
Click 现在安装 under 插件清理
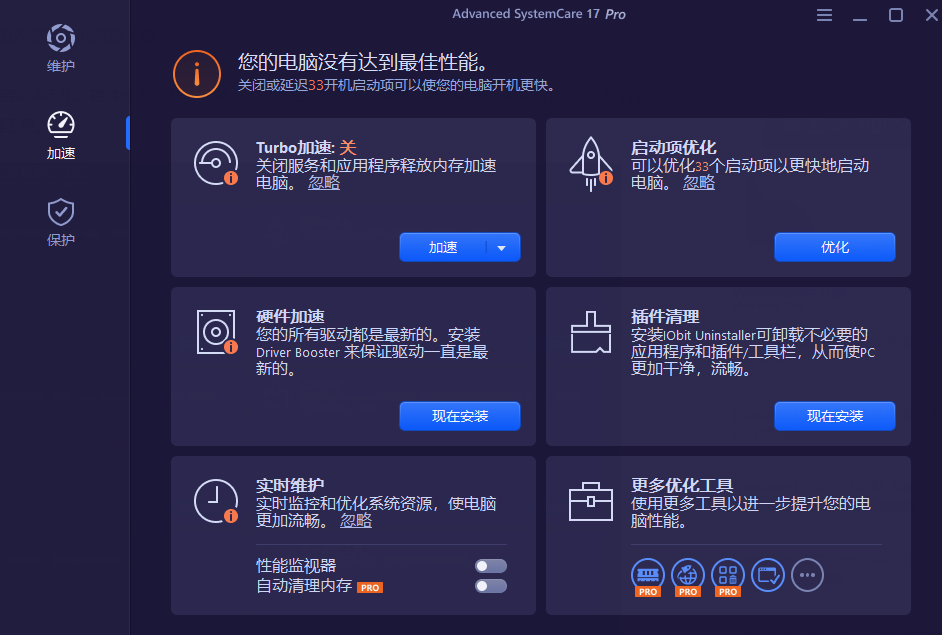(x=835, y=416)
